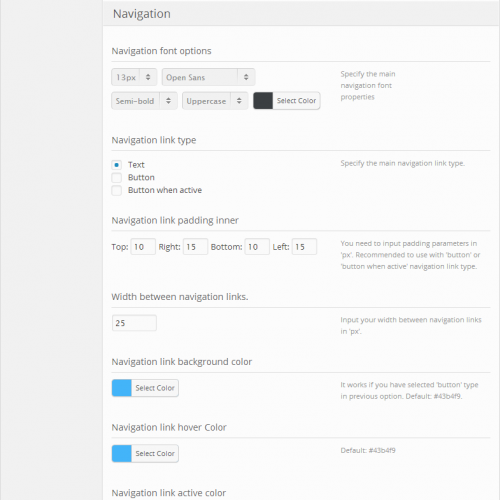This screenshot has height=500, width=500.
Task: Click the width between links field
Action: [134, 323]
